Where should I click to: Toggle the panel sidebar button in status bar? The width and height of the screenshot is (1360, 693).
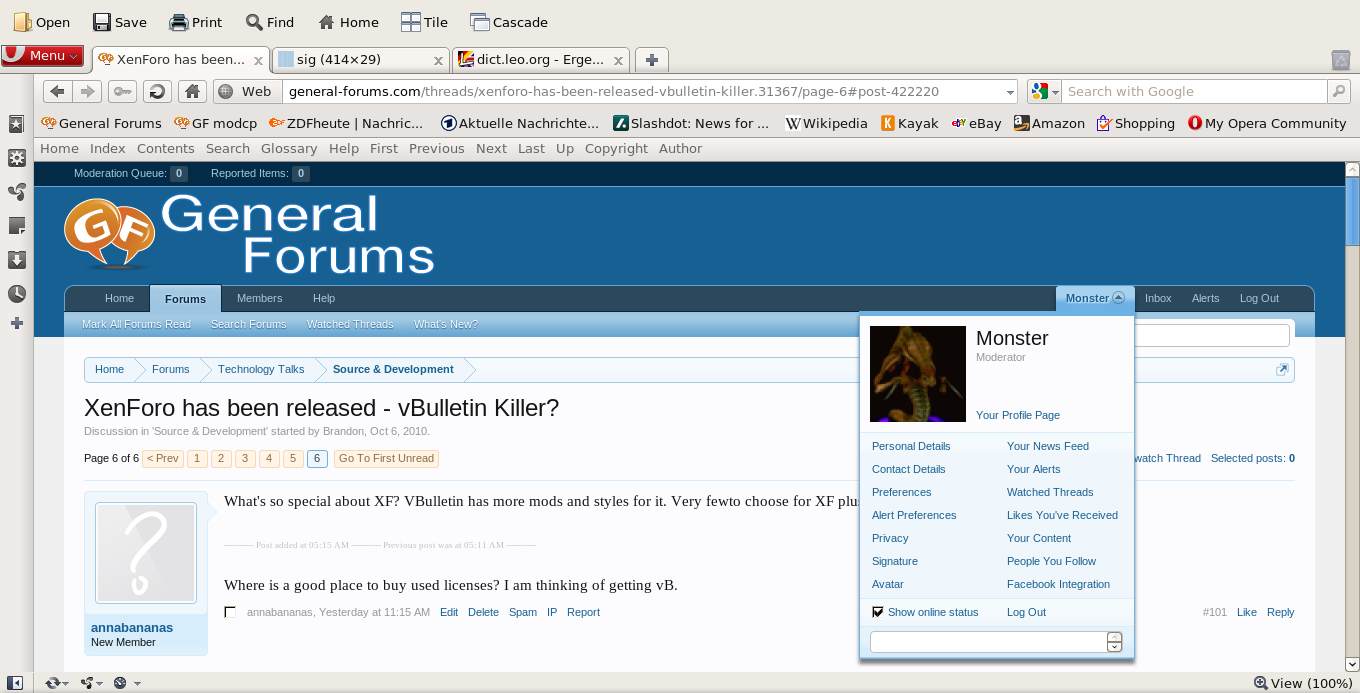(x=16, y=683)
